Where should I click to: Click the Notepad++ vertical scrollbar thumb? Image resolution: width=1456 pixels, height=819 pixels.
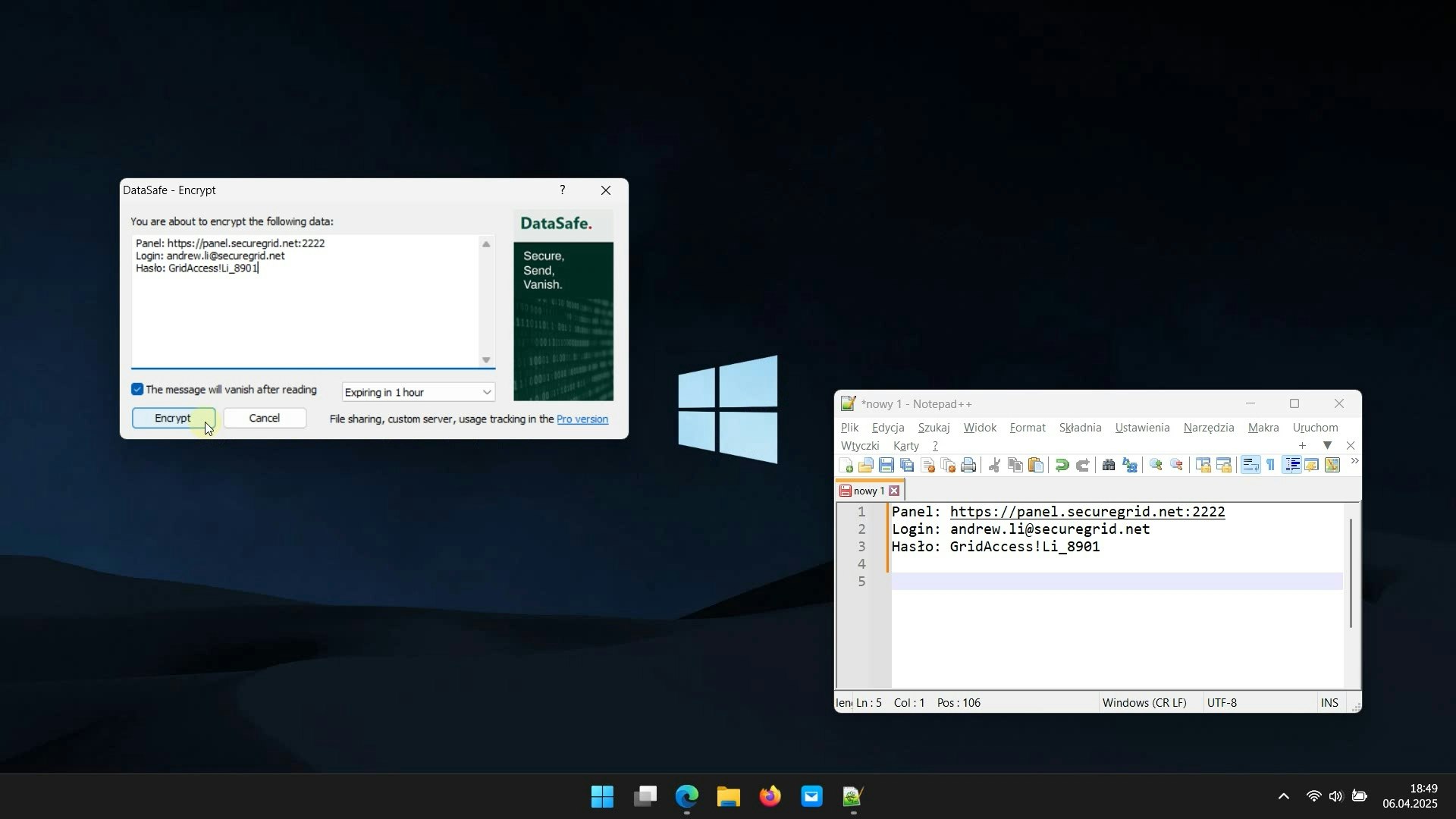tap(1351, 574)
